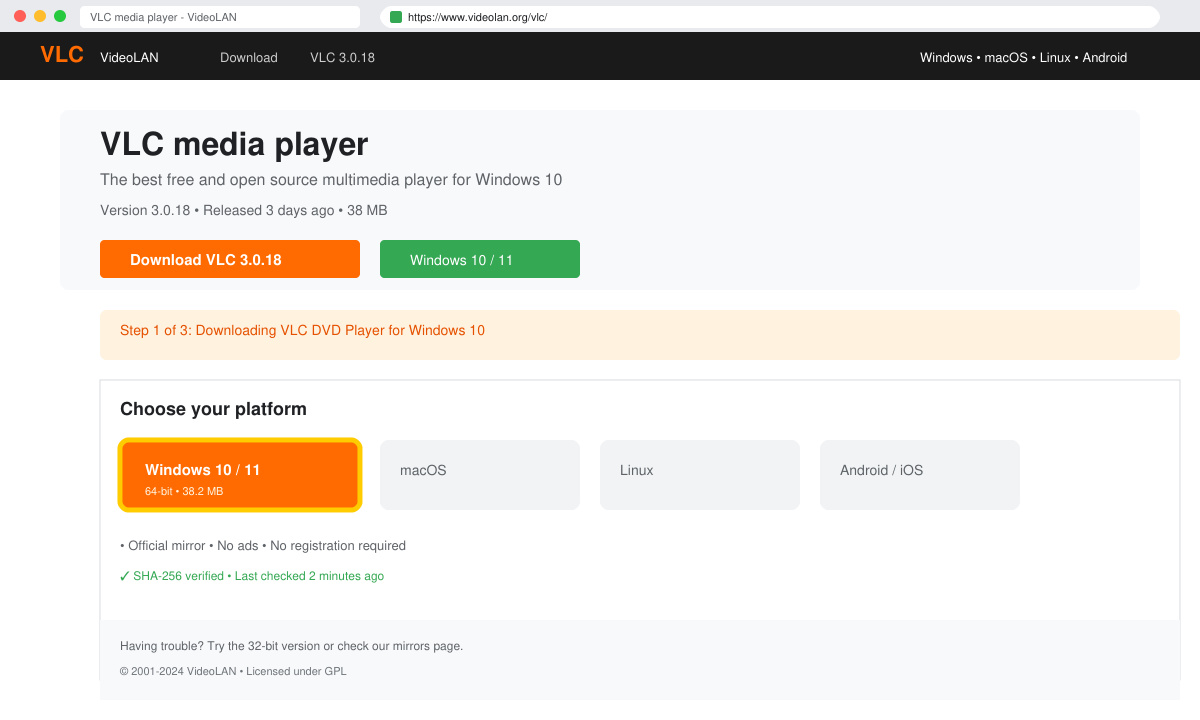Open the VideoLAN header link
This screenshot has width=1200, height=720.
129,57
